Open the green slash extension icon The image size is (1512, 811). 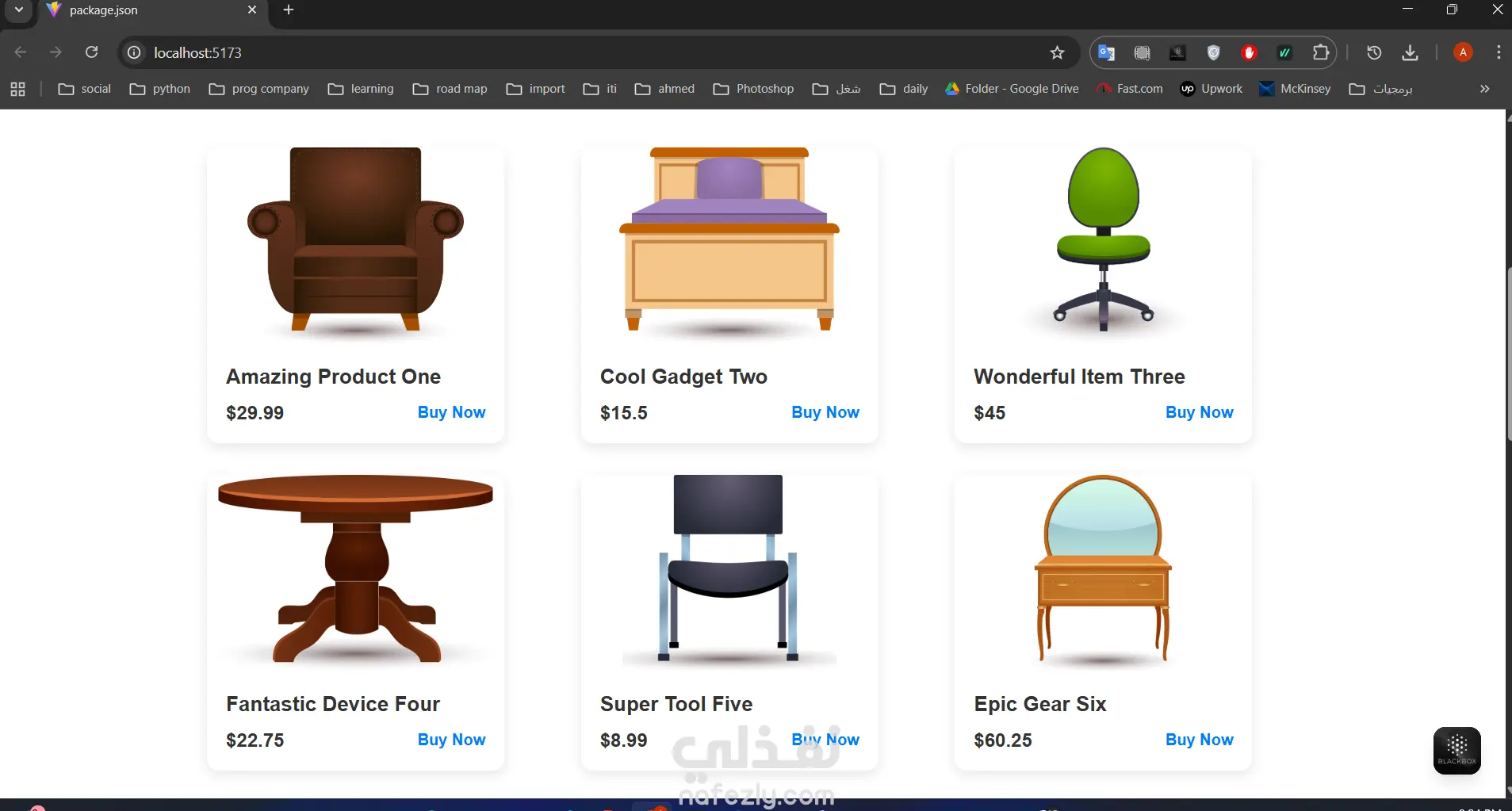[1284, 52]
